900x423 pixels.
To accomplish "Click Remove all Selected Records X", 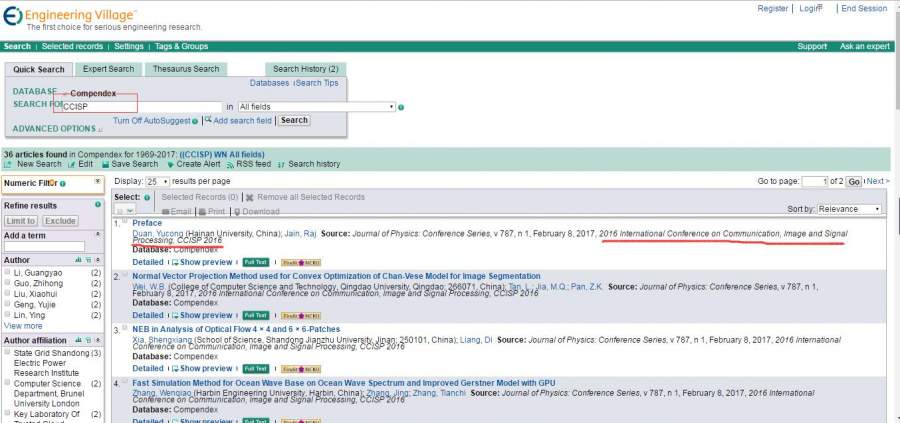I will [250, 197].
